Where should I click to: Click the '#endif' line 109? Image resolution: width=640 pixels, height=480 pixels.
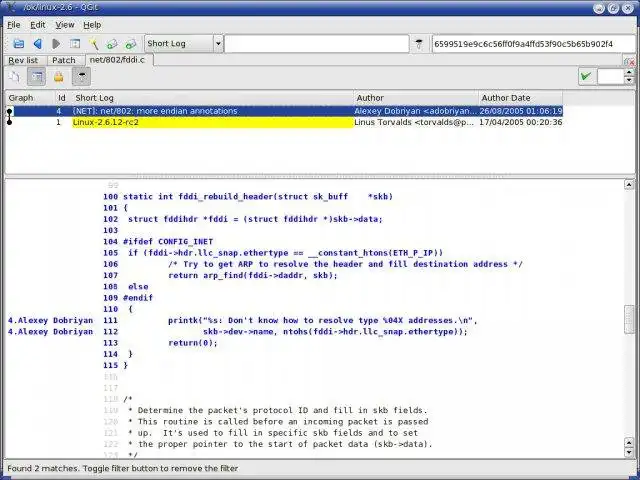click(138, 298)
